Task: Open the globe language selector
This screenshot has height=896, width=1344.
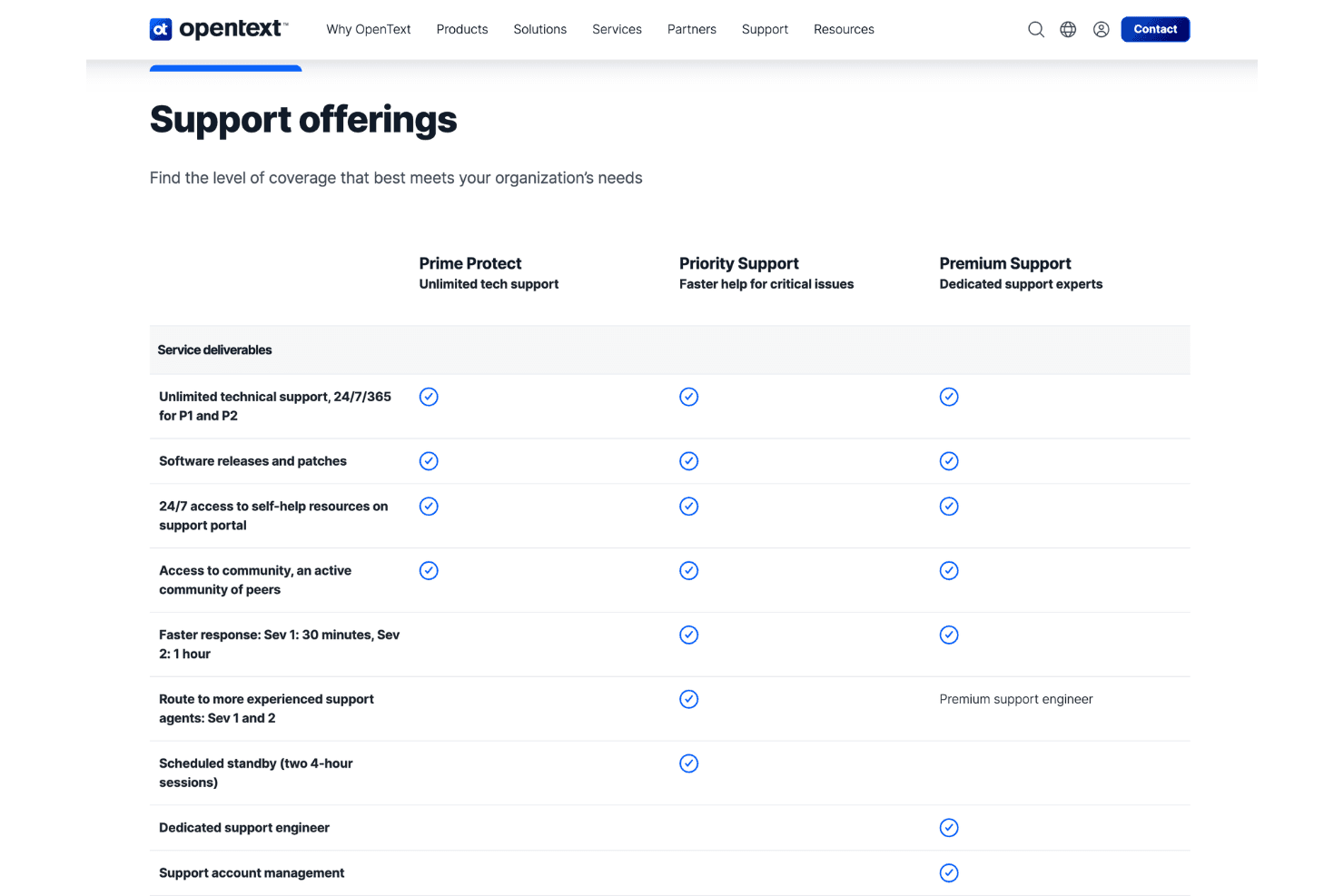Action: point(1069,29)
